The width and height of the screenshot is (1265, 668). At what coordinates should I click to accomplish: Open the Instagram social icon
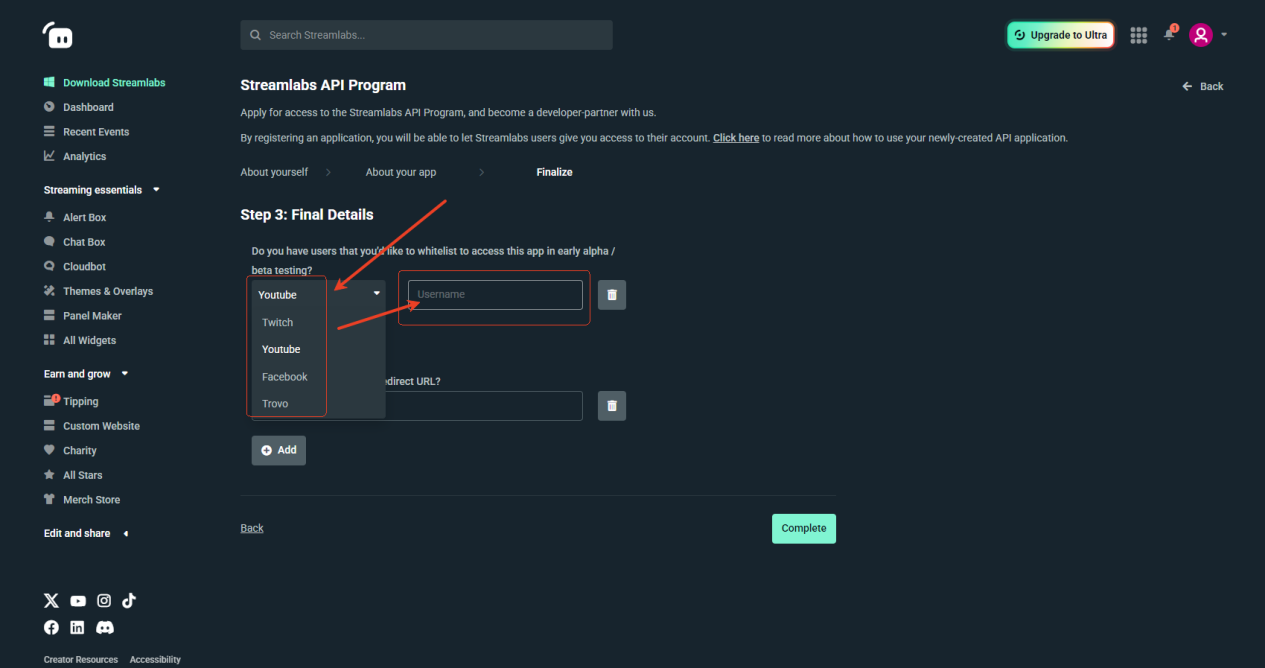(104, 601)
